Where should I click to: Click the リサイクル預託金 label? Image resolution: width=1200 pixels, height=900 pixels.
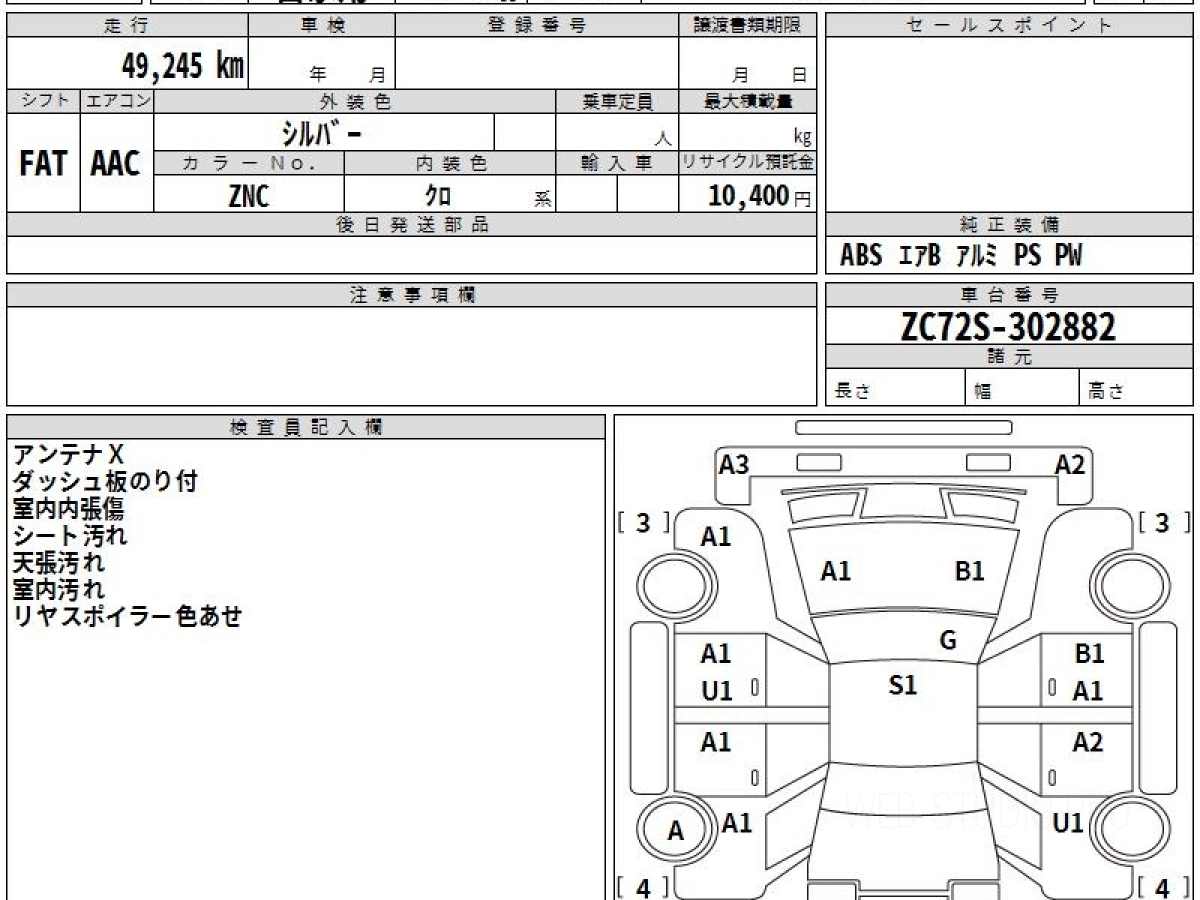pyautogui.click(x=748, y=163)
